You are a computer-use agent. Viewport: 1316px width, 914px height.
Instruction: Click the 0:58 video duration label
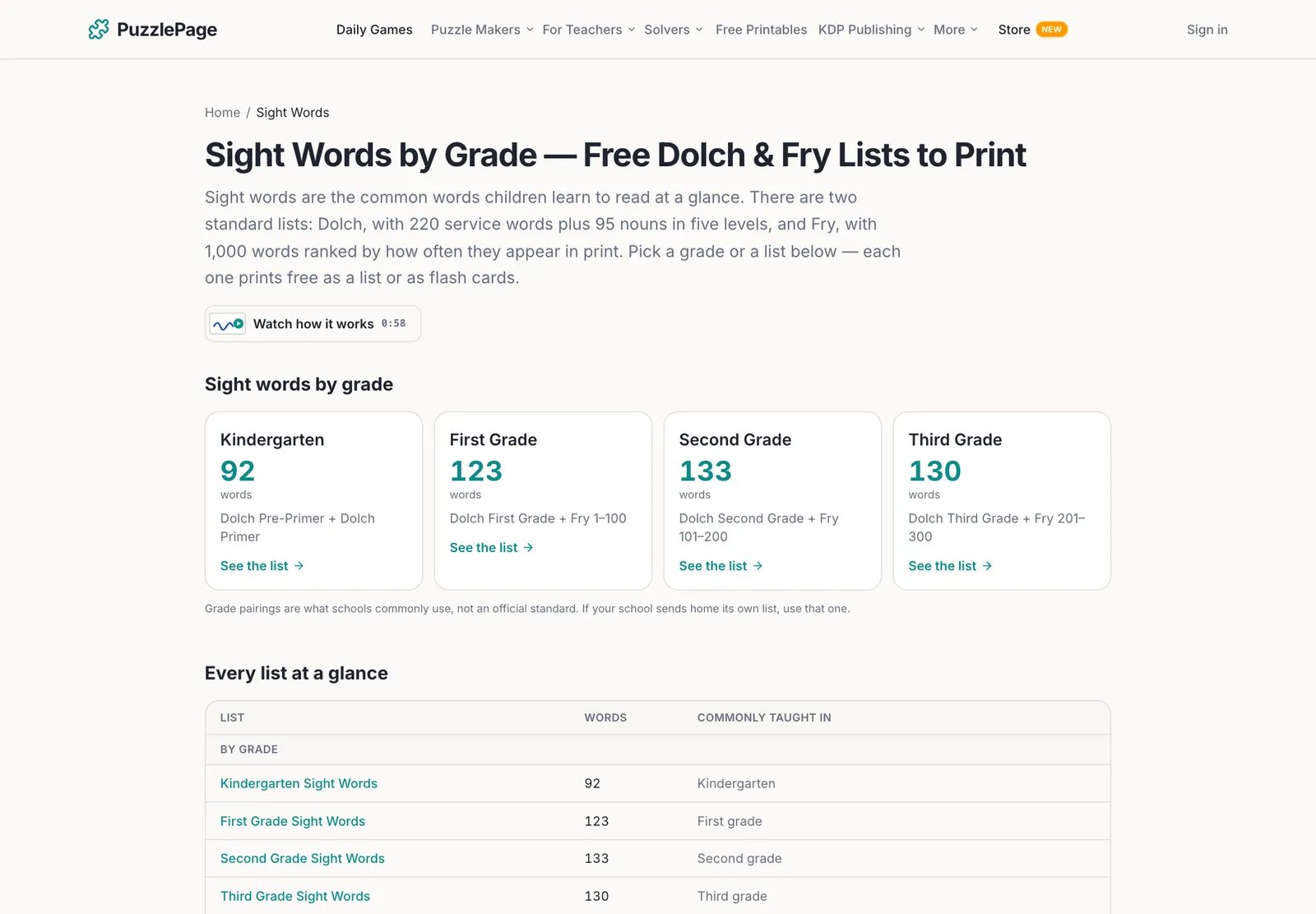tap(393, 323)
